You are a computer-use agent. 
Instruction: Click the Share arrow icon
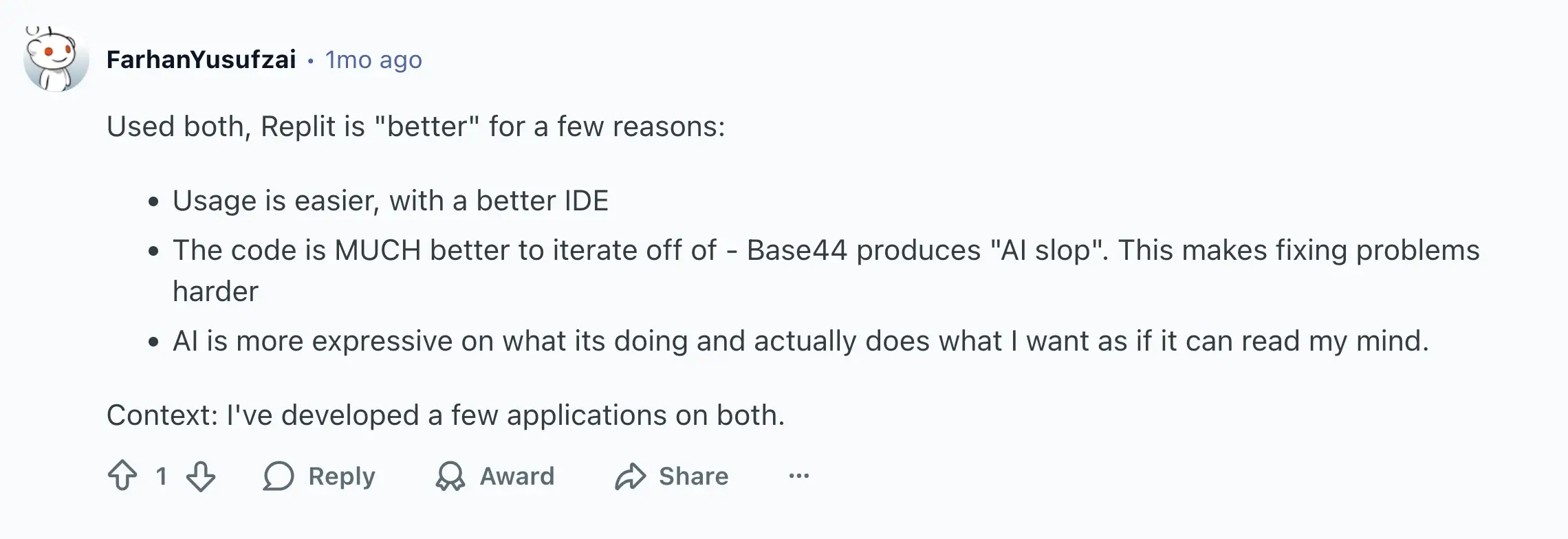tap(631, 476)
